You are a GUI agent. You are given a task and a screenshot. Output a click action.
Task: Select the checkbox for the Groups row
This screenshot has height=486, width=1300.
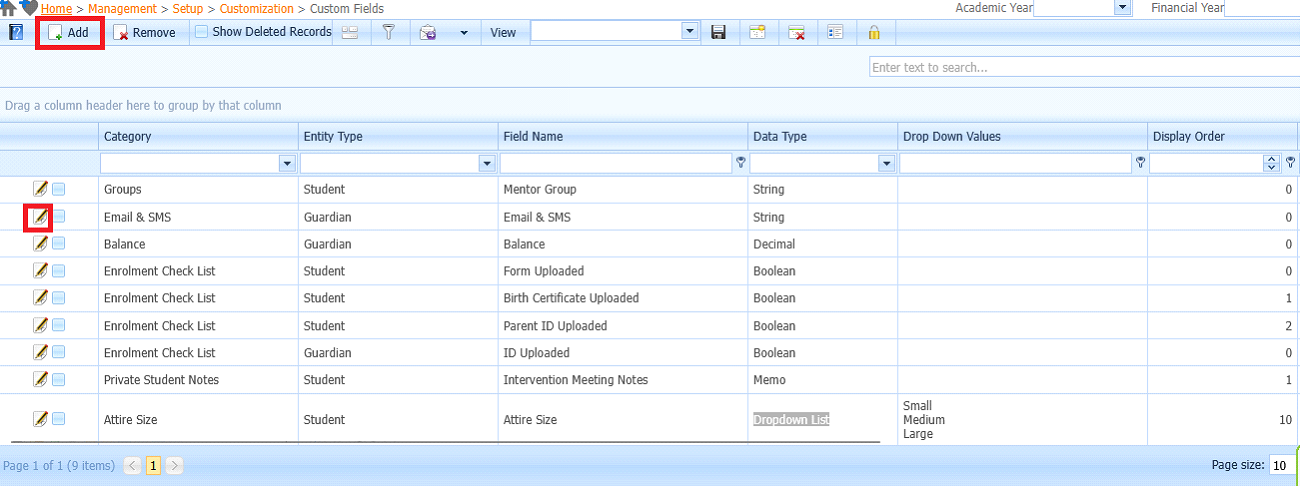point(59,189)
